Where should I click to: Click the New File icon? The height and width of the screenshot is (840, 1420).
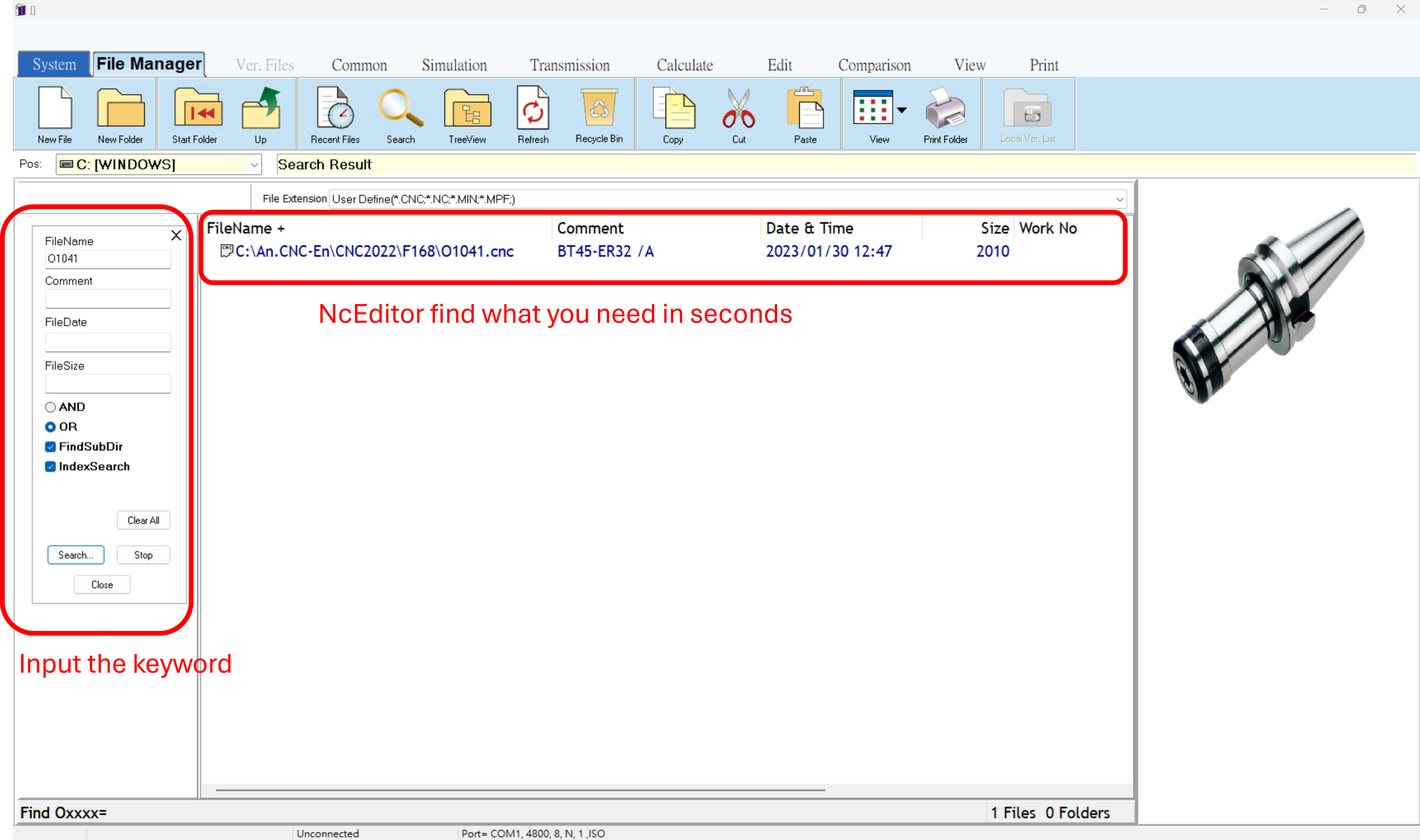click(55, 109)
